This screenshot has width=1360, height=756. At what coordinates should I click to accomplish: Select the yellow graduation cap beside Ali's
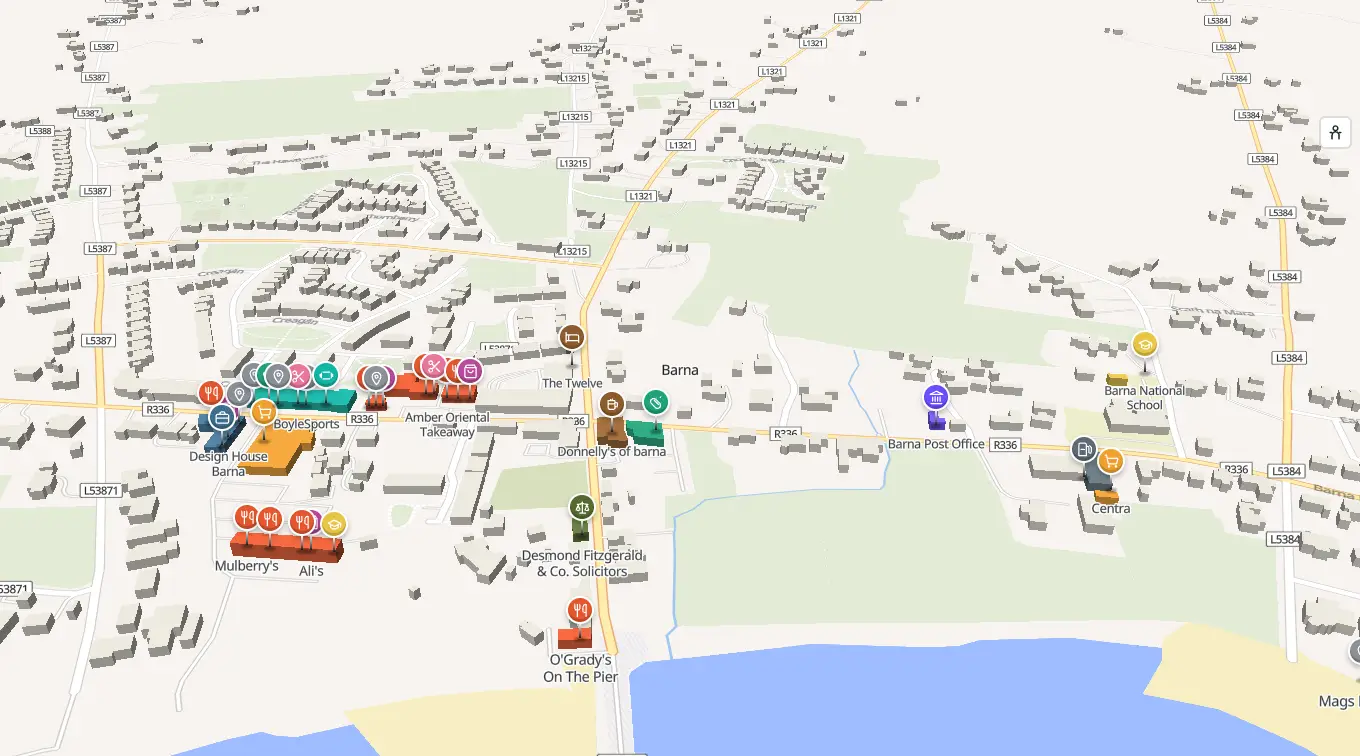pos(334,523)
